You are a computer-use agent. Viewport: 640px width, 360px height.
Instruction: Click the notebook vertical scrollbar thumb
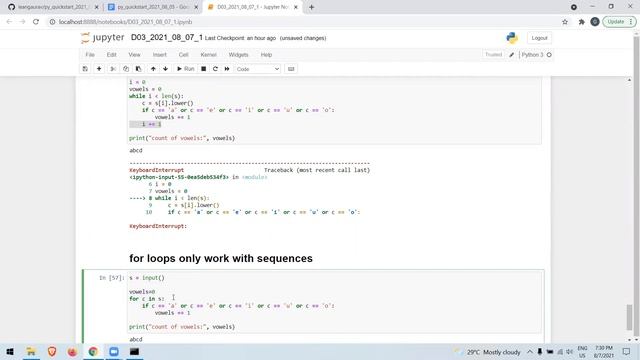pos(629,317)
